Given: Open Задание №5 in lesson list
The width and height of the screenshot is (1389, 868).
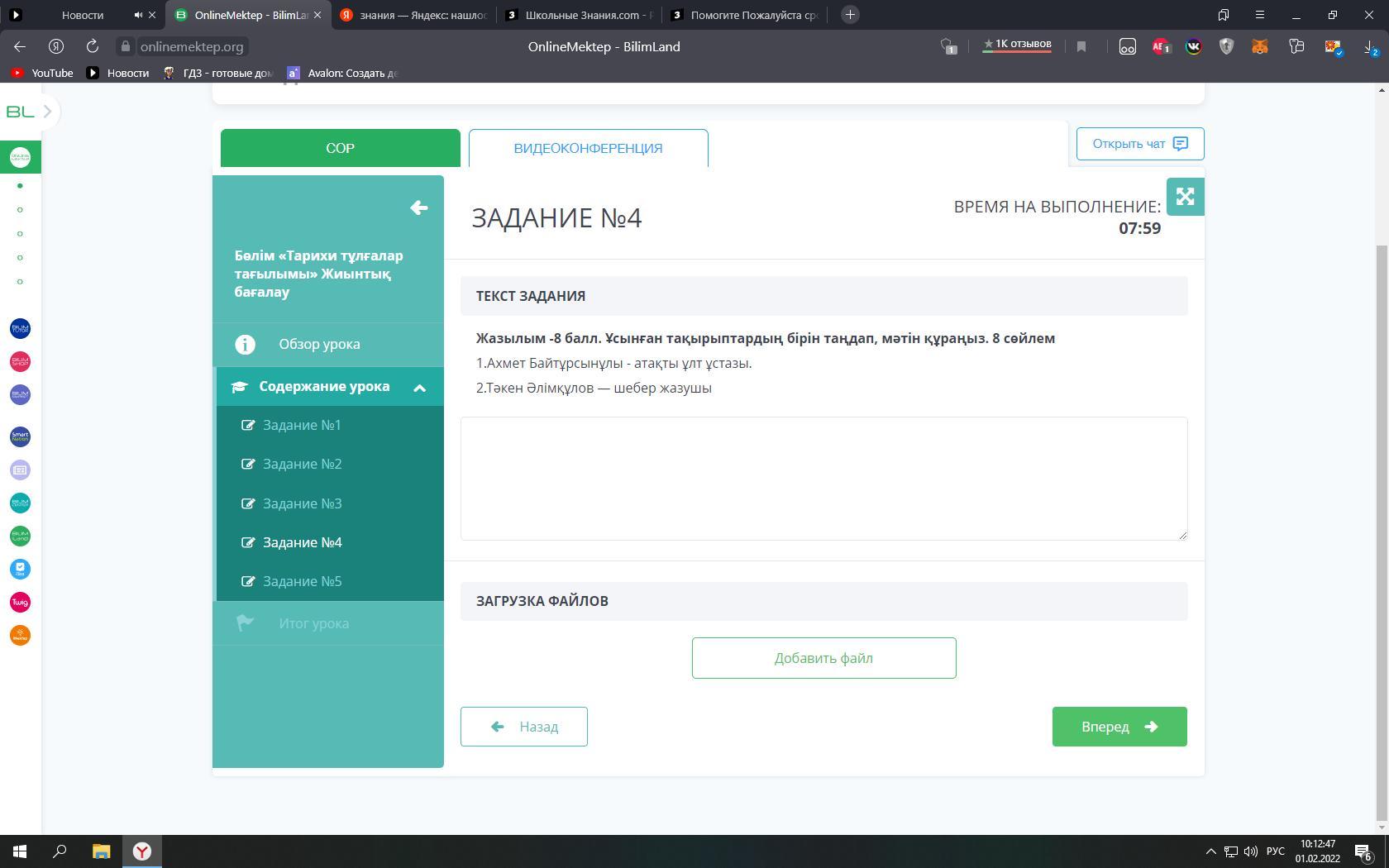Looking at the screenshot, I should tap(302, 582).
